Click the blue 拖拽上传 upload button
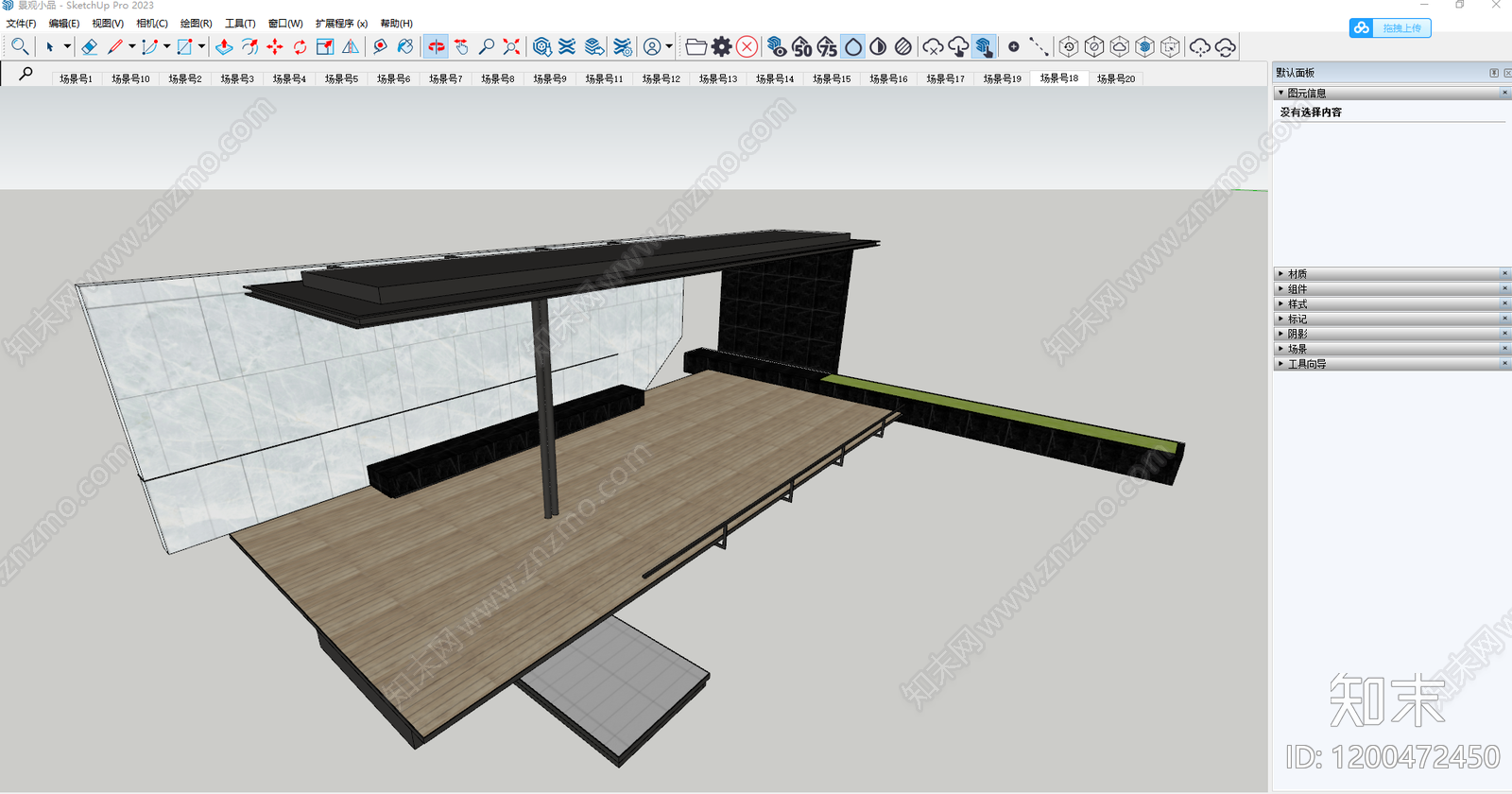The width and height of the screenshot is (1512, 794). [1390, 28]
